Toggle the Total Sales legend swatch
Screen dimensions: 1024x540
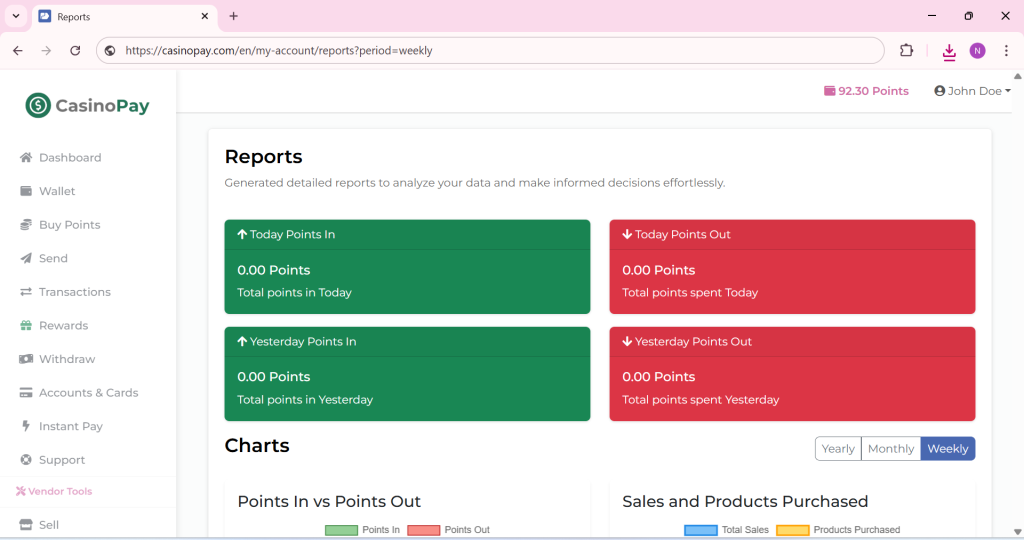[x=701, y=530]
